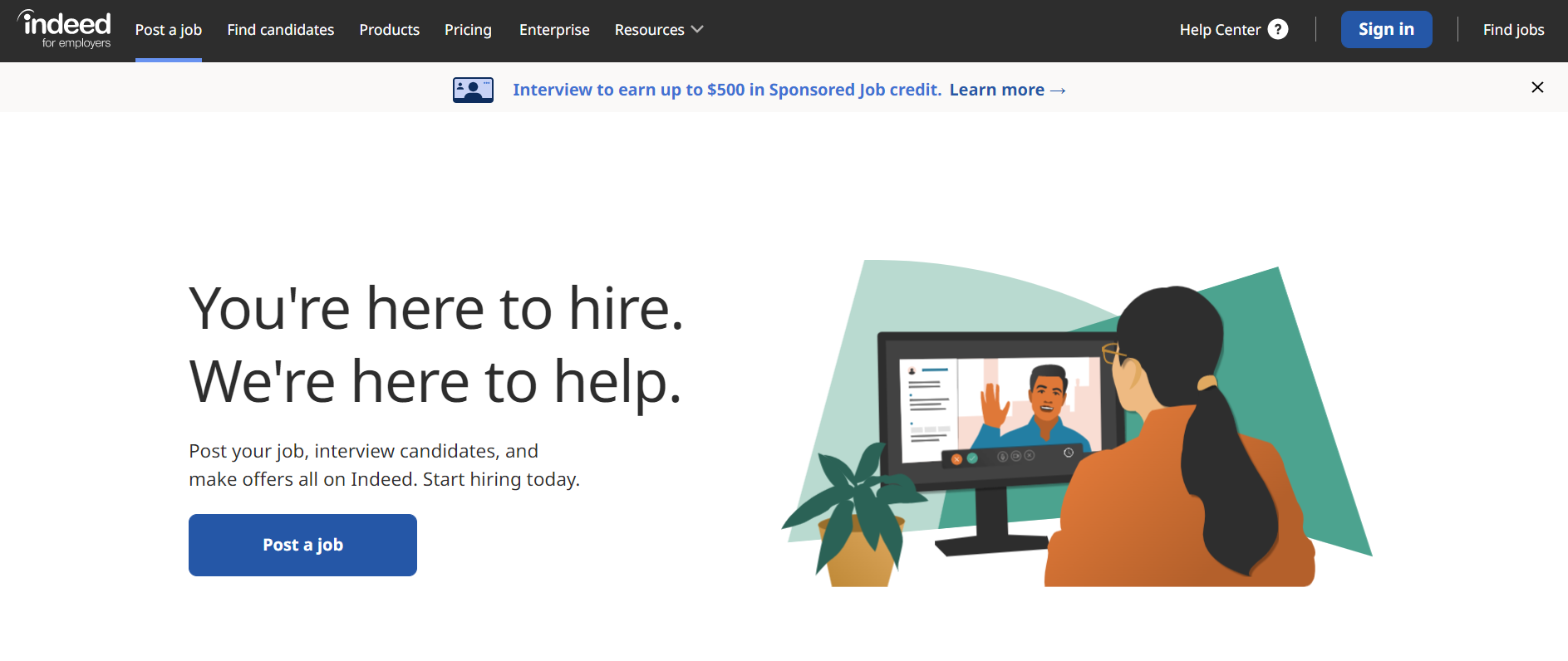The width and height of the screenshot is (1568, 661).
Task: Click the video interview hero illustration
Action: (1077, 424)
